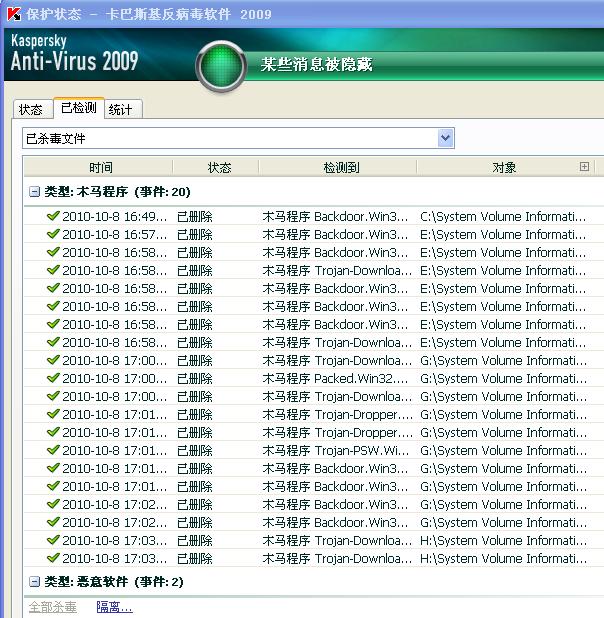Select the "2010-10-8 16:57..." time cell
Screen dimensions: 604x618
(115, 235)
